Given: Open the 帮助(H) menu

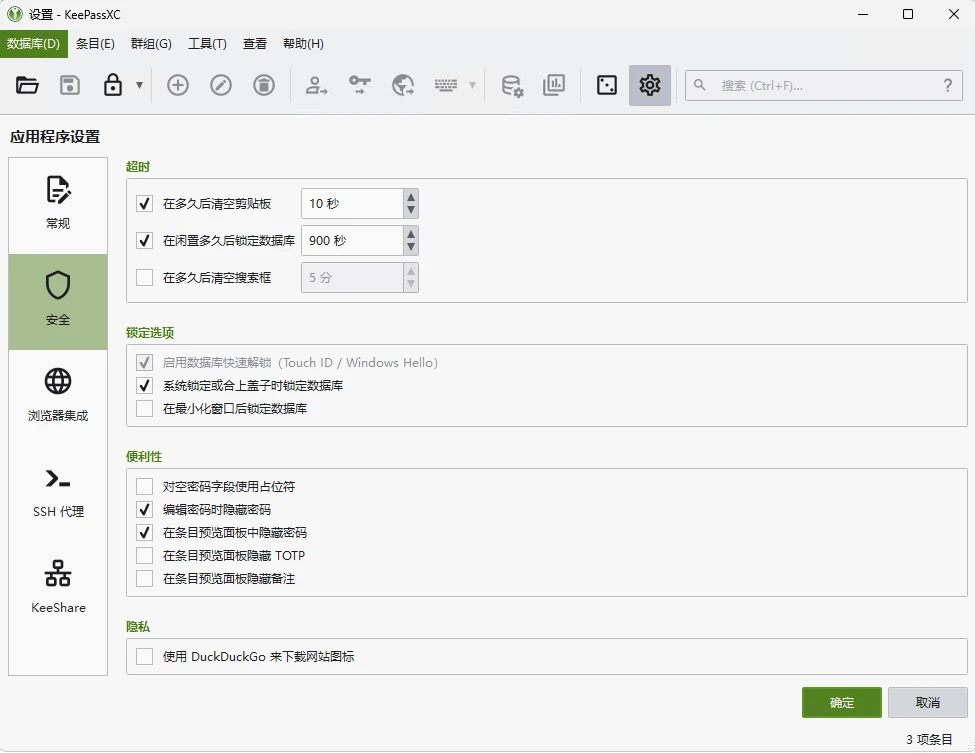Looking at the screenshot, I should [303, 44].
